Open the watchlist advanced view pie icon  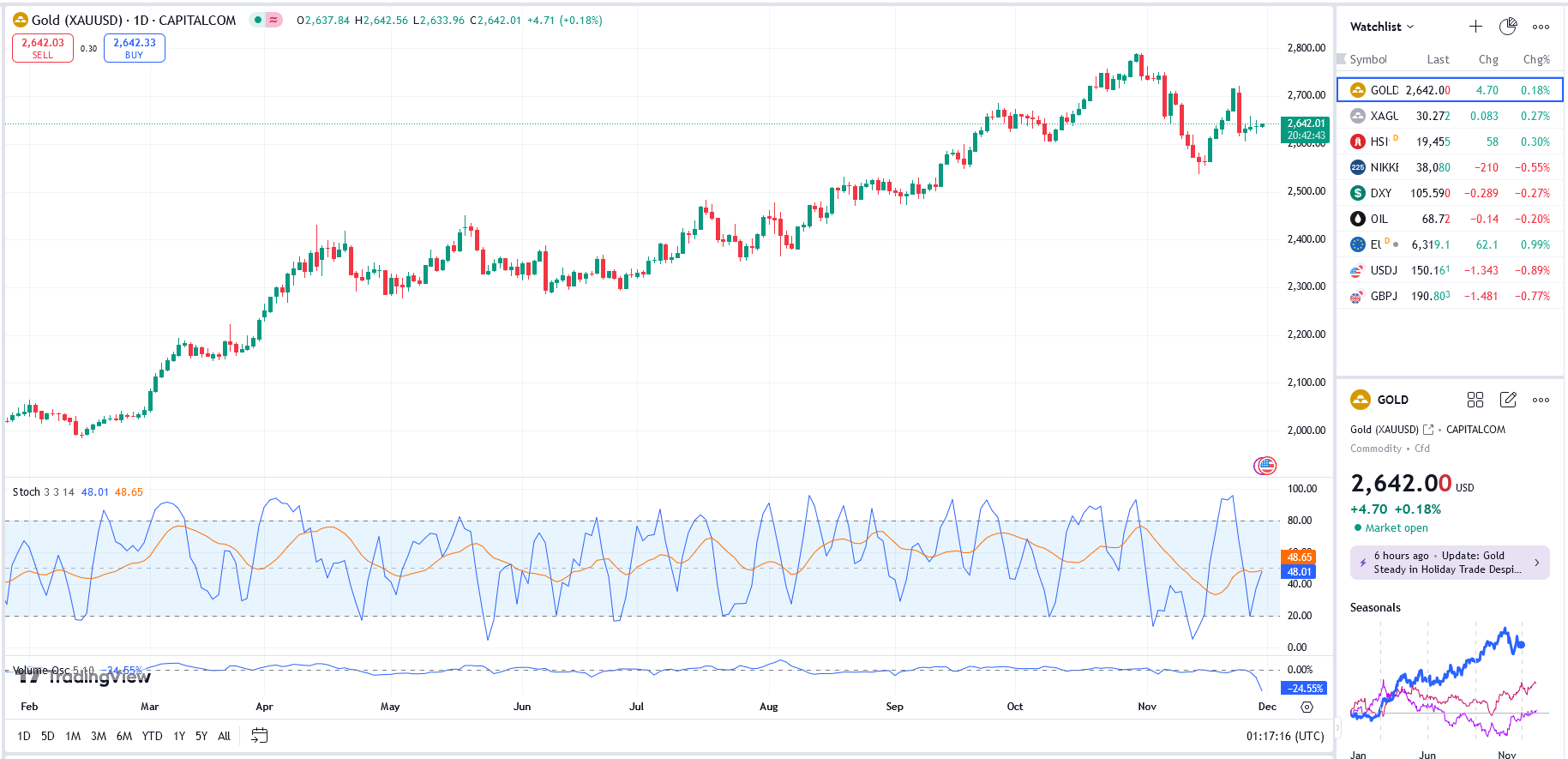click(1508, 27)
